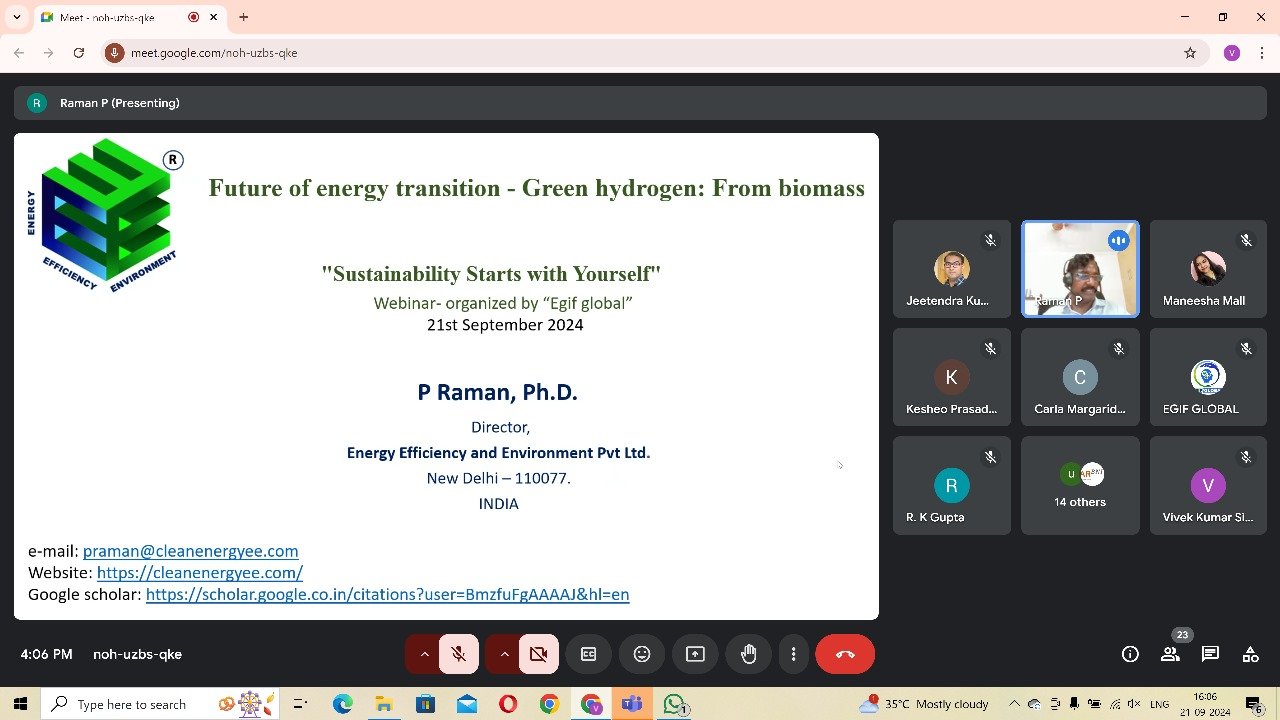Toggle closed captions on
This screenshot has height=720, width=1280.
(589, 654)
